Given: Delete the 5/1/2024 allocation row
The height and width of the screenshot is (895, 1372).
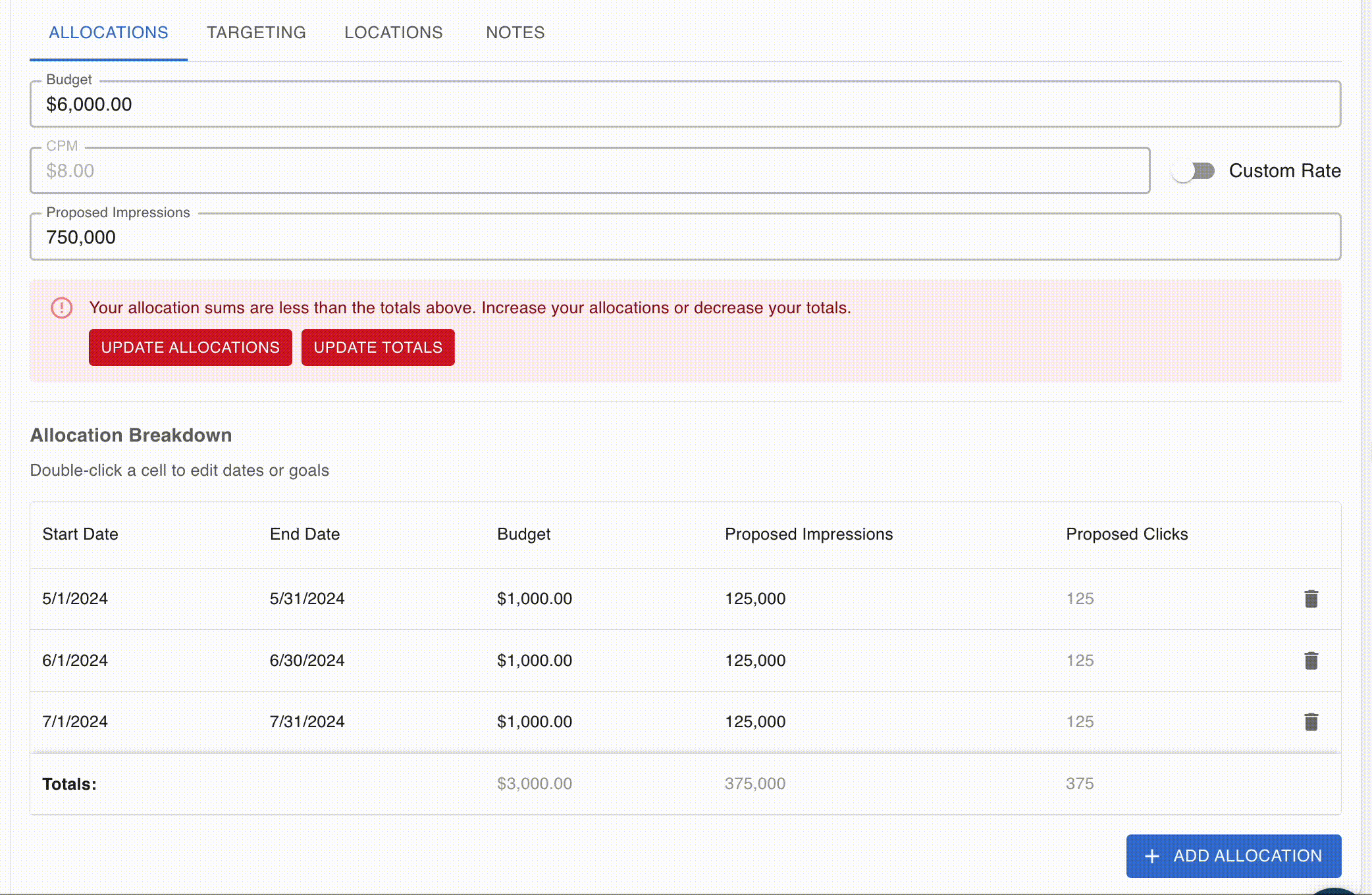Looking at the screenshot, I should (1311, 599).
